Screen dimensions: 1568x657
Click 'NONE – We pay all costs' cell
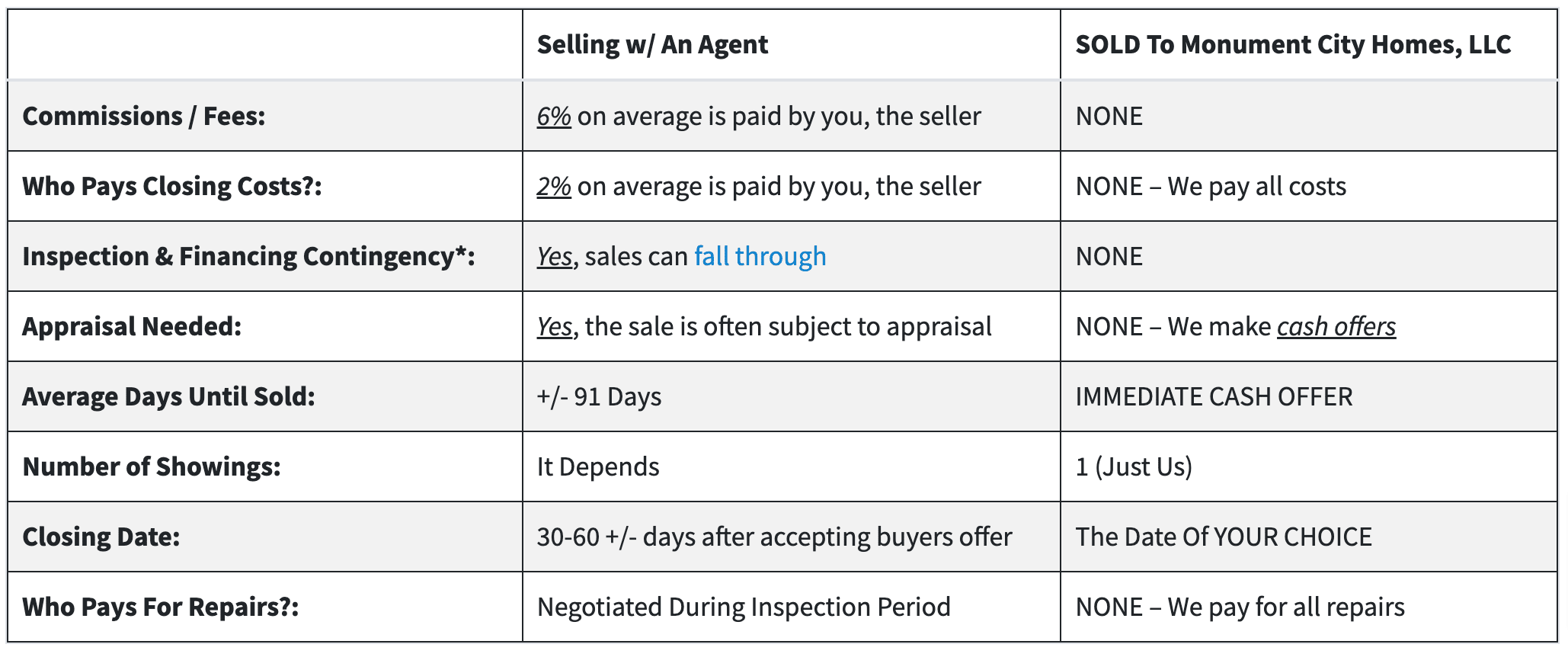[1211, 187]
